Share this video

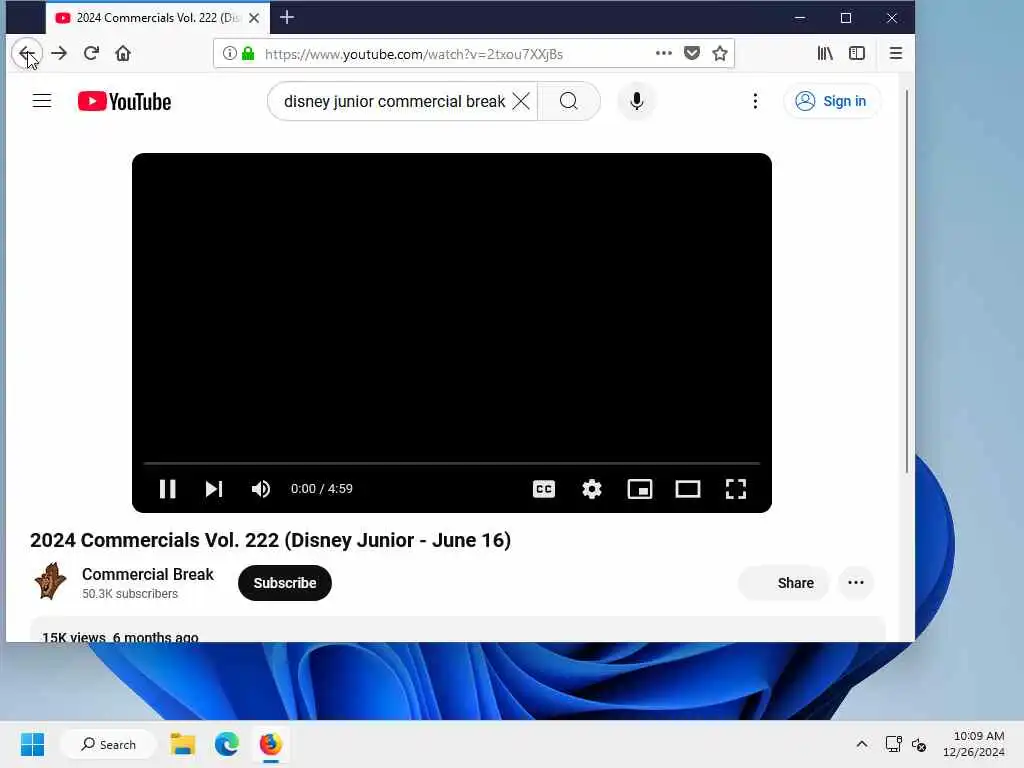coord(784,583)
